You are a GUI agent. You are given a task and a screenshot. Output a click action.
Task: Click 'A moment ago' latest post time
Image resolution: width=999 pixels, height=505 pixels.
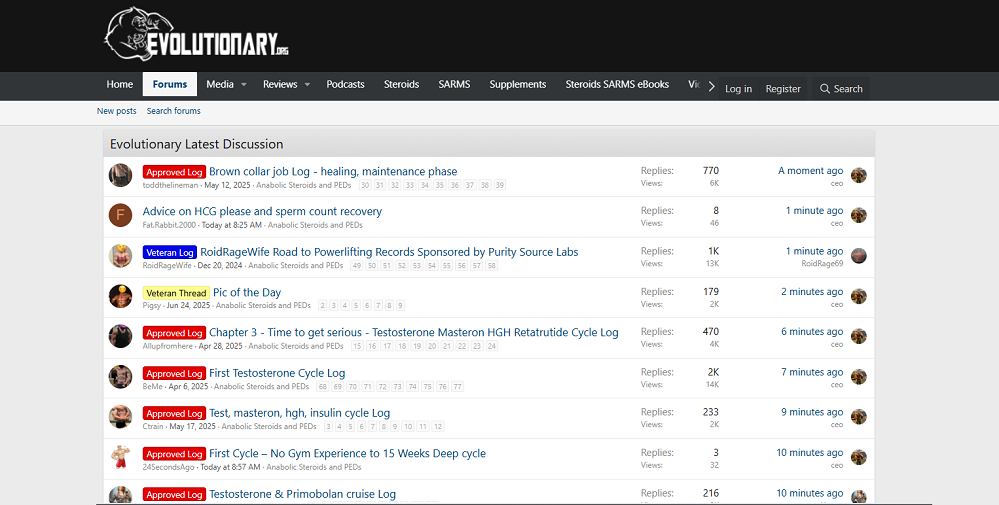click(x=810, y=171)
